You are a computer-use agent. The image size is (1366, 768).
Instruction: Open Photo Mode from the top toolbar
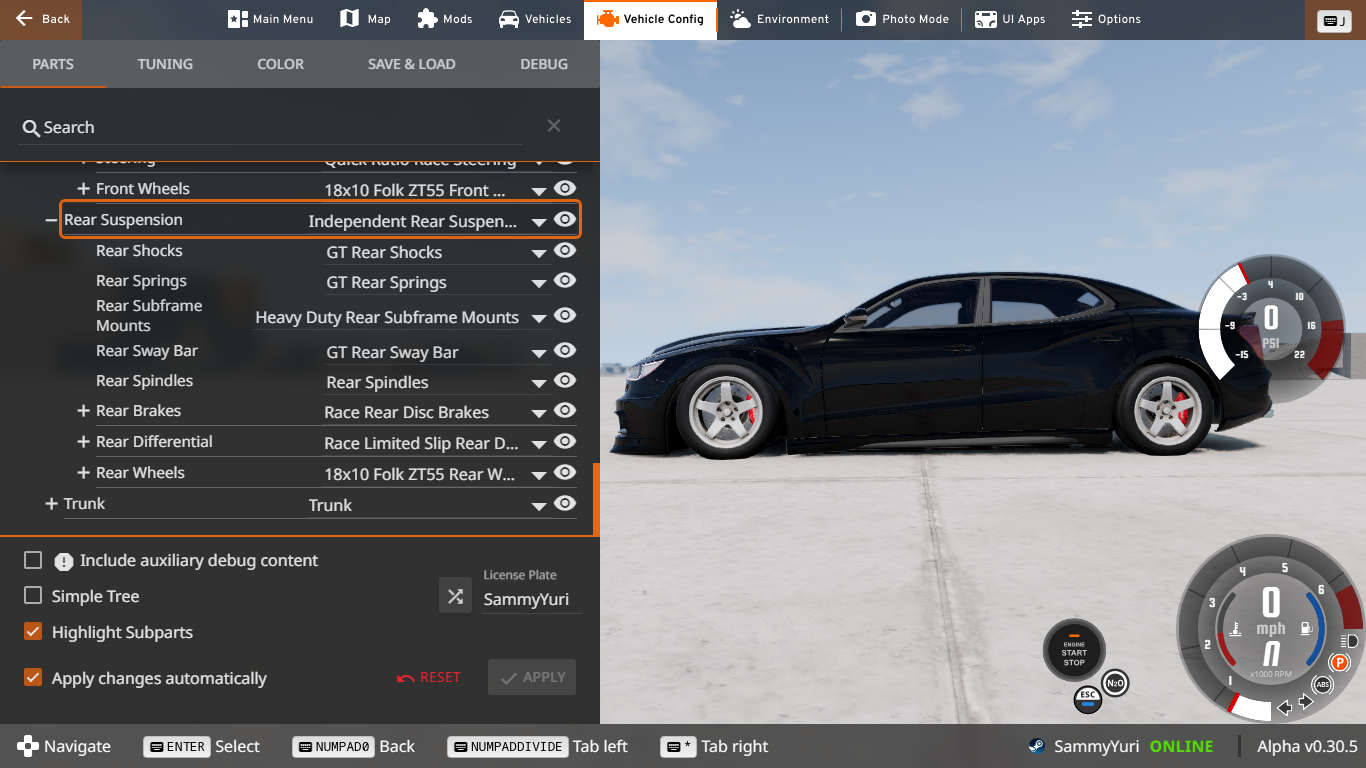901,18
